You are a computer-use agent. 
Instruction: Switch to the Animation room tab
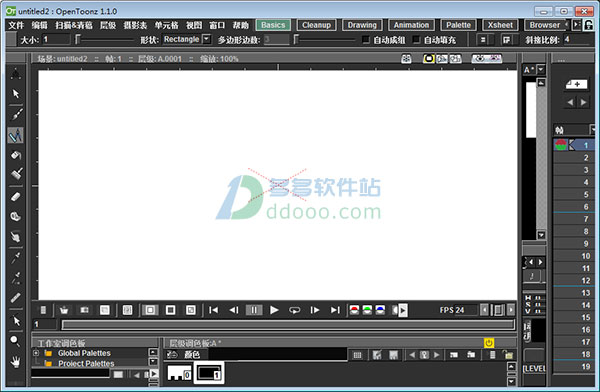click(411, 25)
